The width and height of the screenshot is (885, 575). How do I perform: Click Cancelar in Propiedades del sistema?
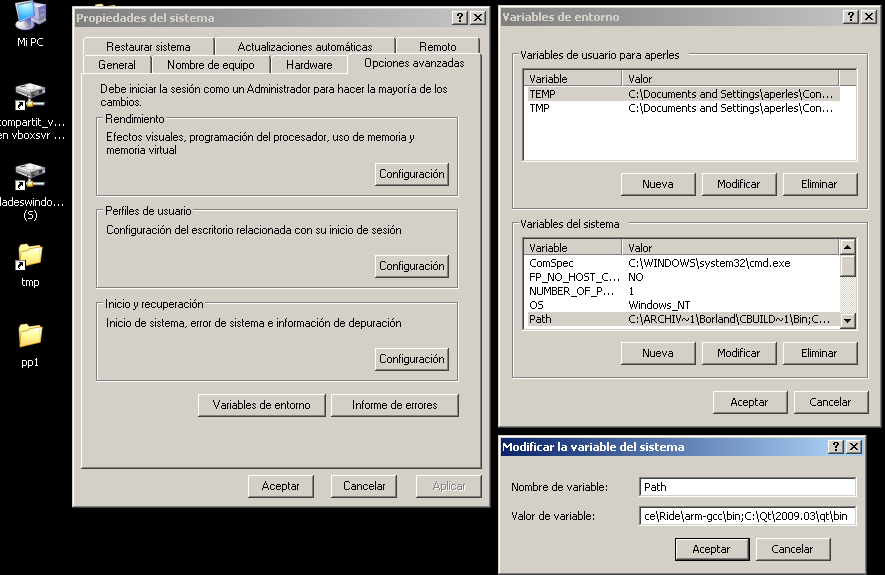(x=364, y=486)
